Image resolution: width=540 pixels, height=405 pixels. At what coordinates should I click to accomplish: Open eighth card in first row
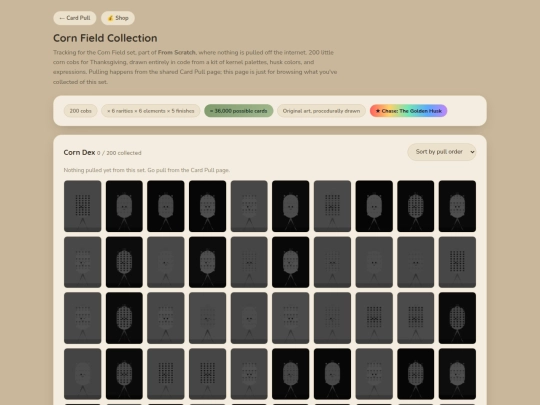374,206
